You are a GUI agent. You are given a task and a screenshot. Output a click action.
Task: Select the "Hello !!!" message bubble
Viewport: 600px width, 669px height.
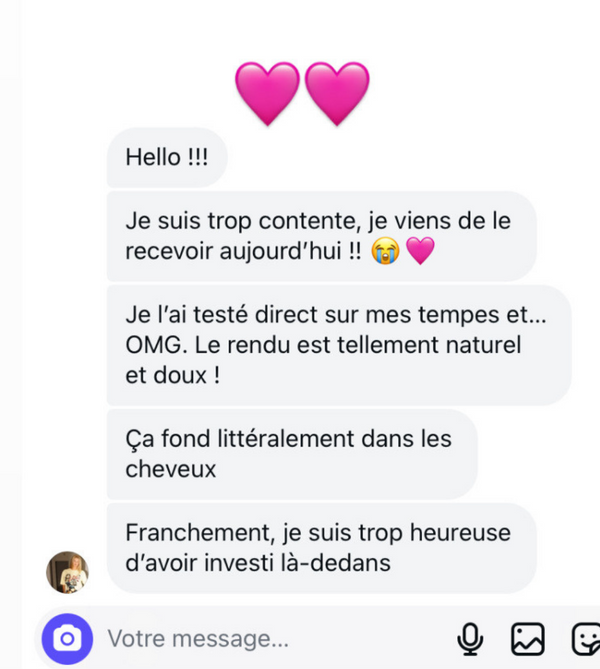(167, 158)
